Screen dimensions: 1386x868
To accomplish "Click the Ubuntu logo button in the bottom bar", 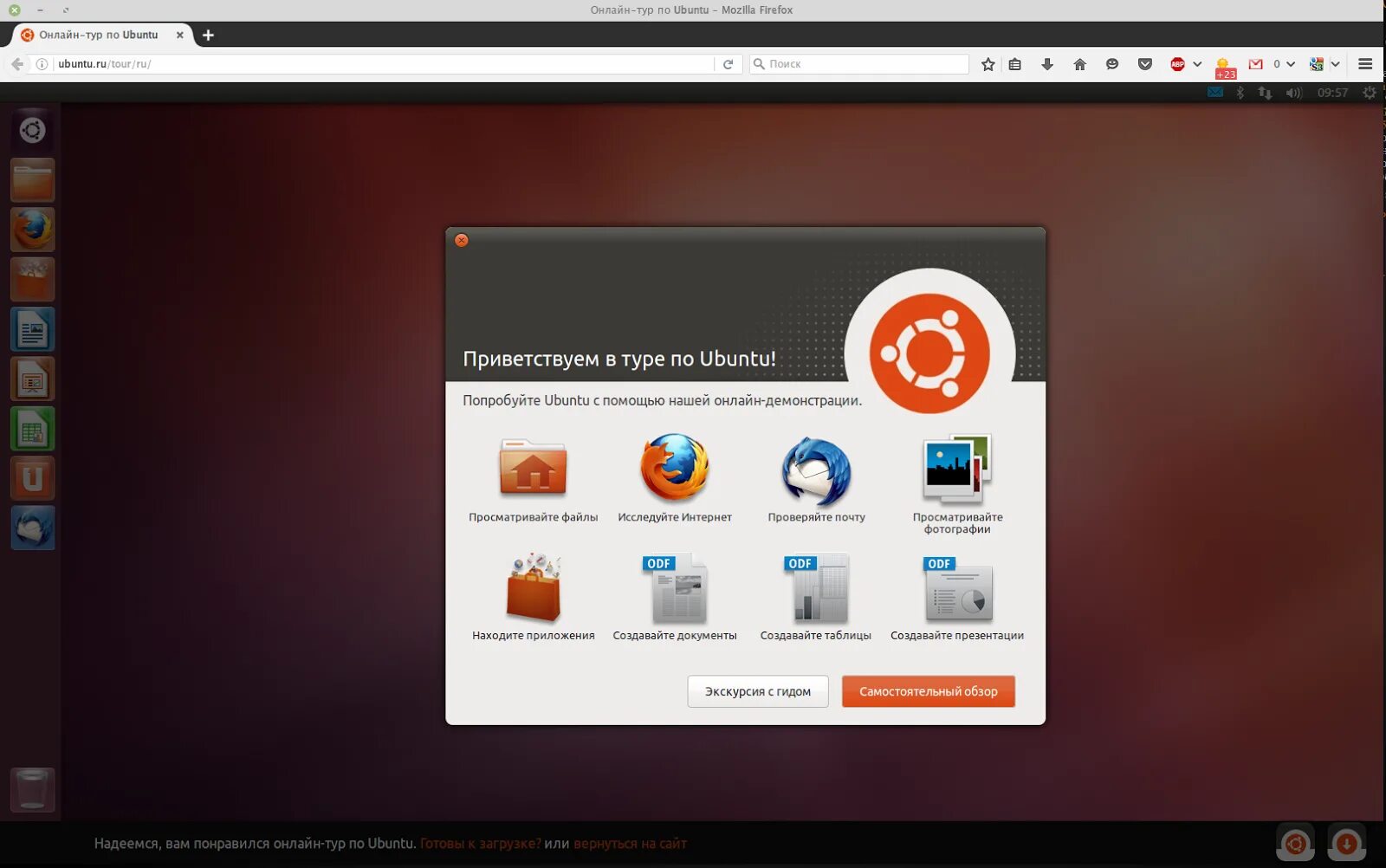I will [1296, 843].
